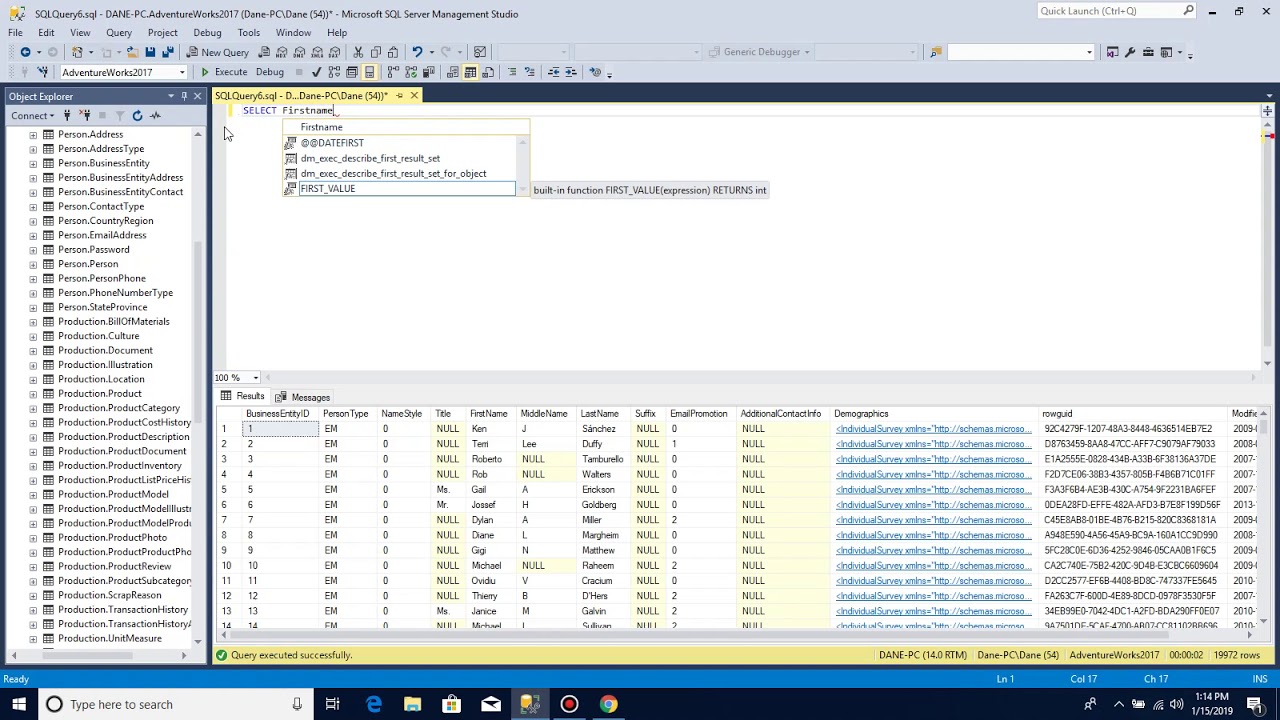Toggle auto-hide pin on Object Explorer
Image resolution: width=1280 pixels, height=720 pixels.
(184, 96)
